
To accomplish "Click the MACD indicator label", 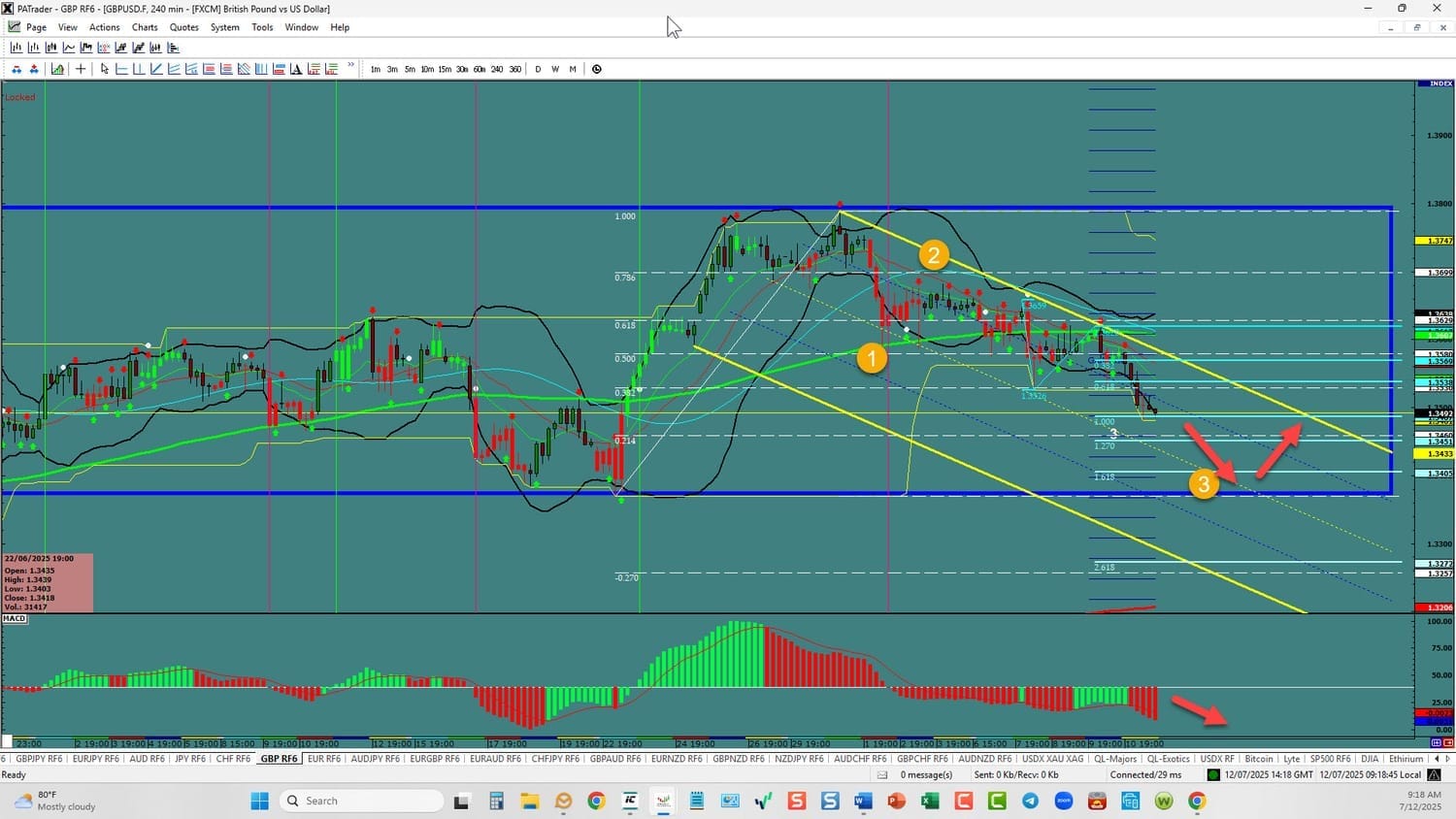I will (15, 618).
